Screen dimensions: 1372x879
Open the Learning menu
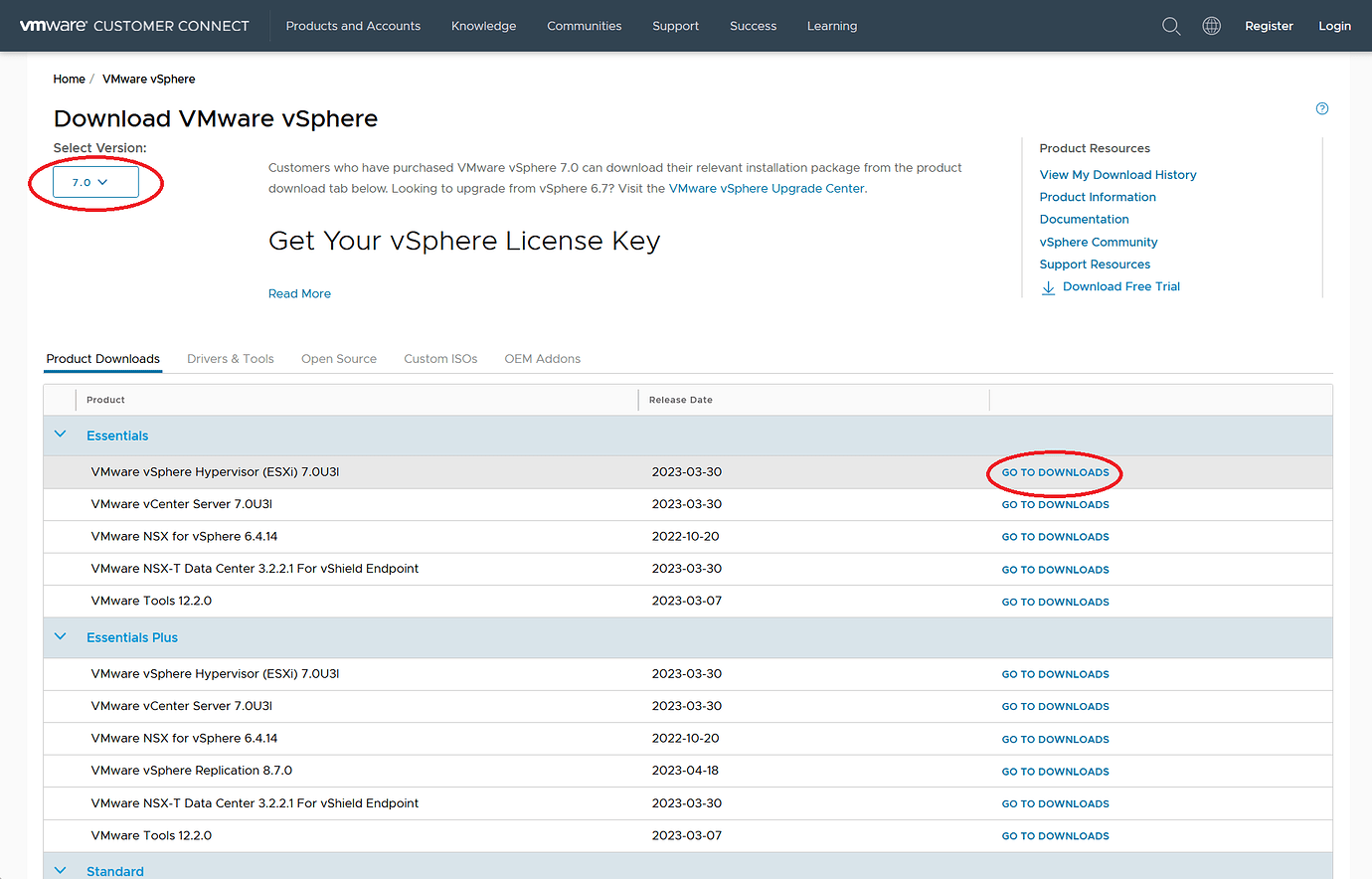point(832,26)
